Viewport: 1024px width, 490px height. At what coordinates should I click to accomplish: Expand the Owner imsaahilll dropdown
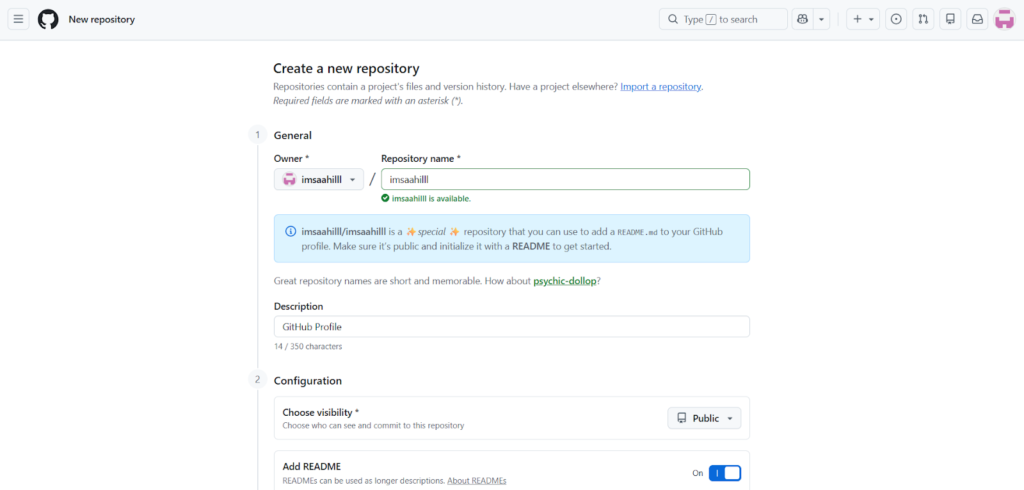(318, 179)
